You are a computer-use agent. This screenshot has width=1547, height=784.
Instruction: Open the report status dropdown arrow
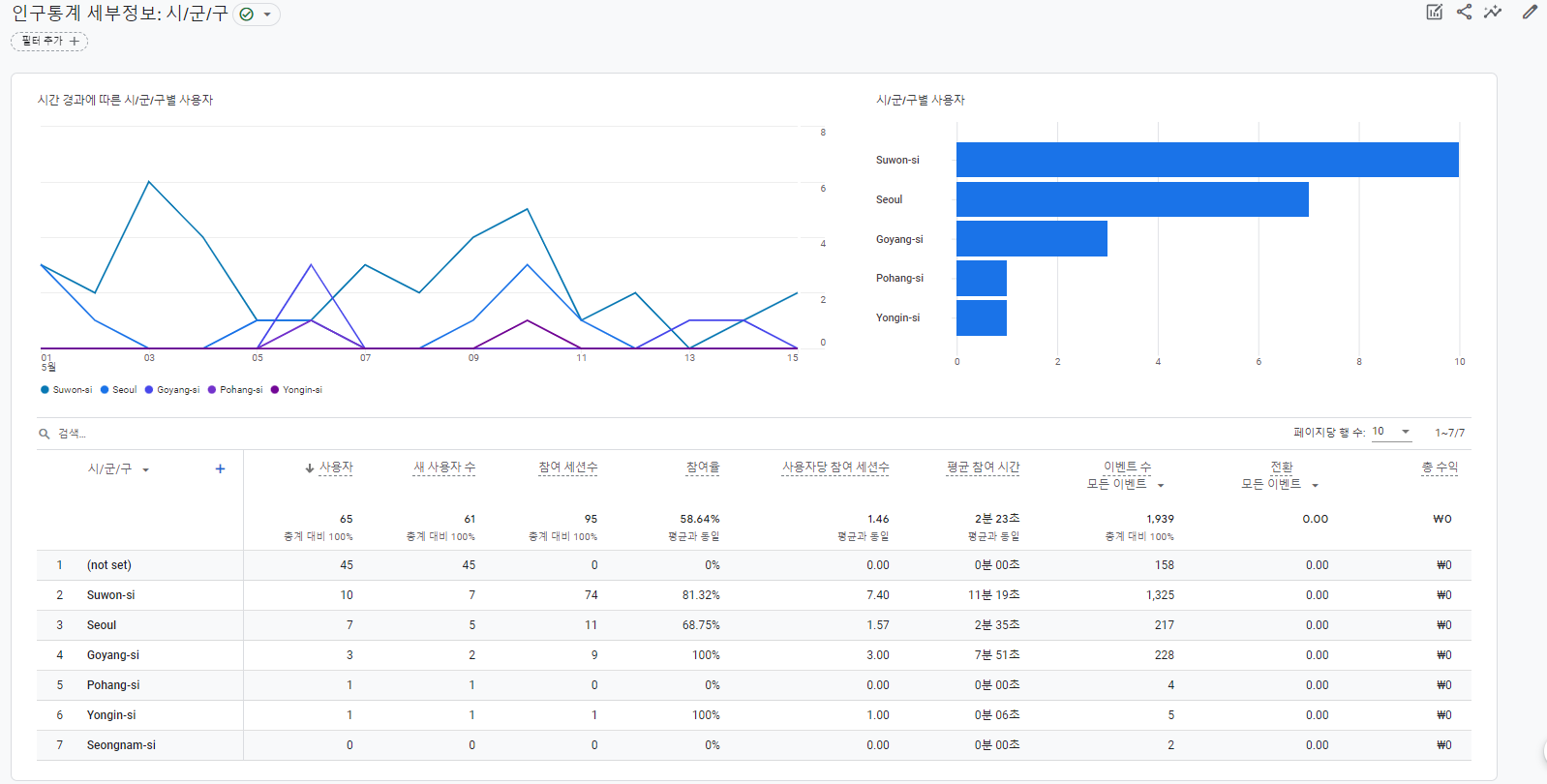(x=267, y=15)
